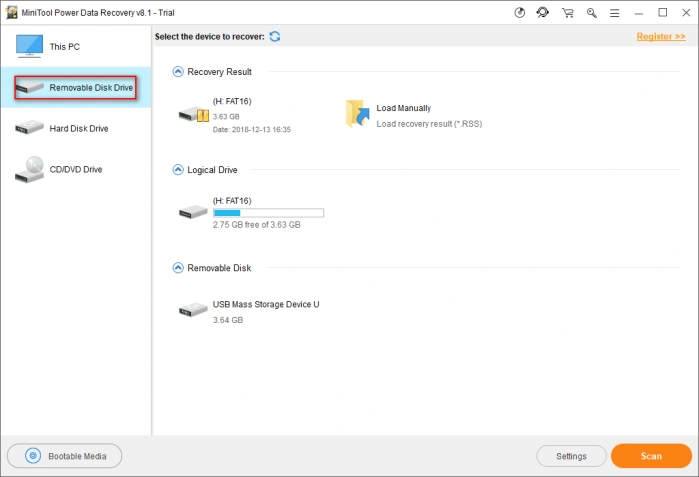The image size is (699, 477).
Task: Close the MiniTool window
Action: pos(687,12)
